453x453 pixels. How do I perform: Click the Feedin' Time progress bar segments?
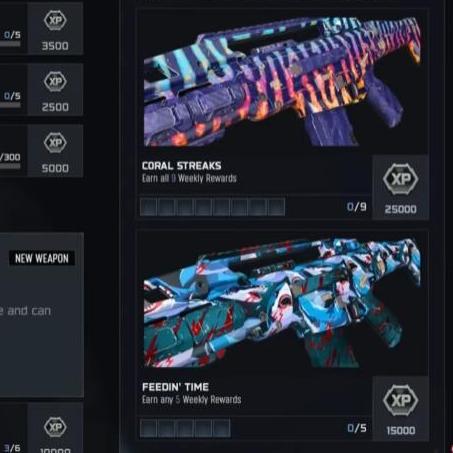pyautogui.click(x=185, y=428)
